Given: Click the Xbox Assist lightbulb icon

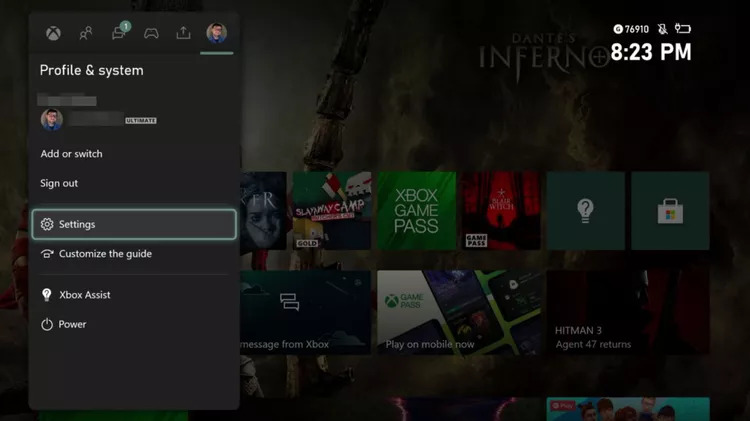Looking at the screenshot, I should click(47, 295).
